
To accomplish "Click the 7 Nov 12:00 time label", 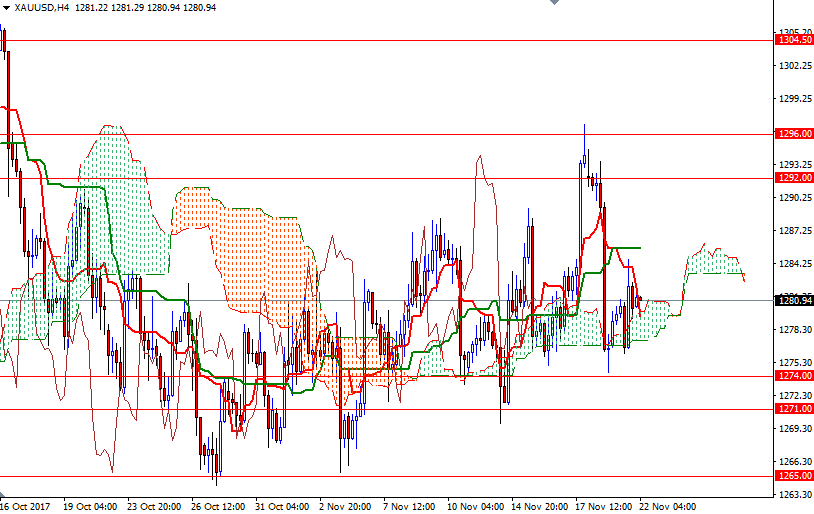I will pyautogui.click(x=410, y=506).
